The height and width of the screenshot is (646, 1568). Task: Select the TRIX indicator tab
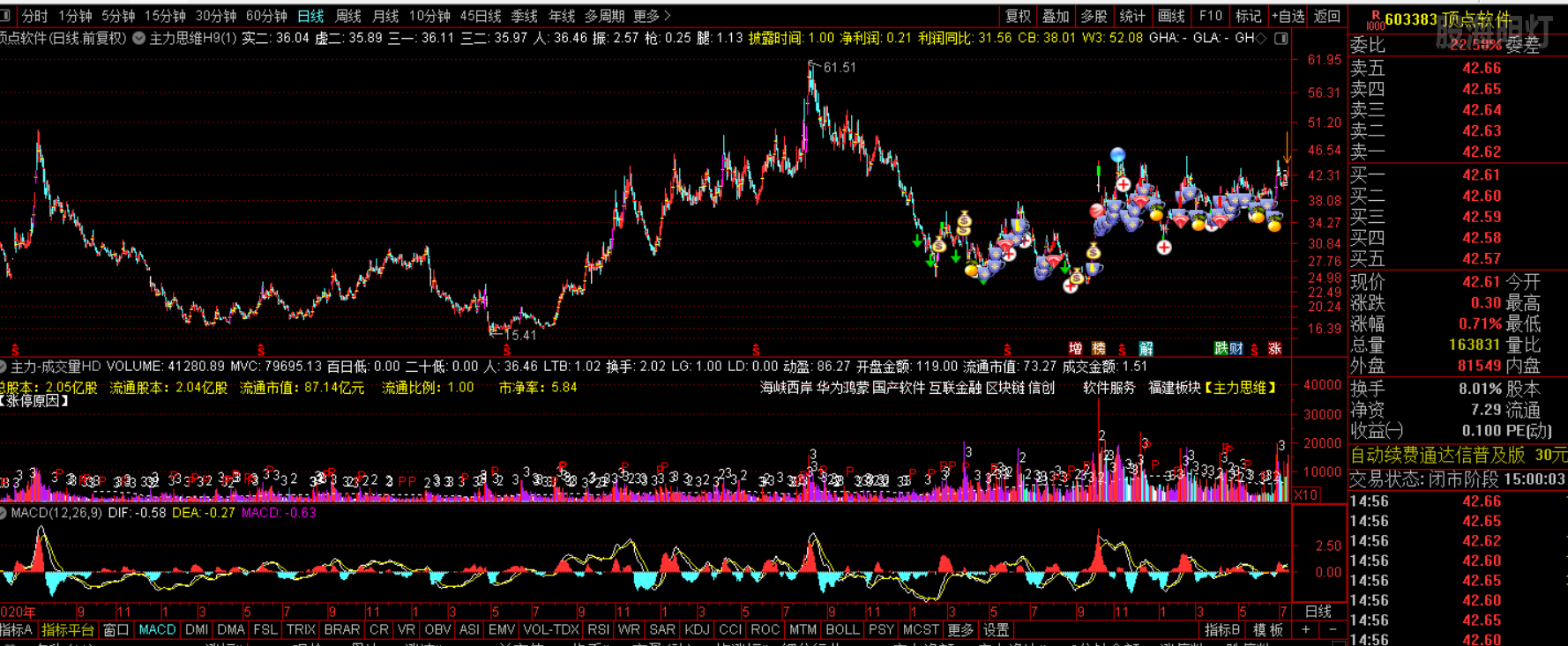(x=301, y=629)
